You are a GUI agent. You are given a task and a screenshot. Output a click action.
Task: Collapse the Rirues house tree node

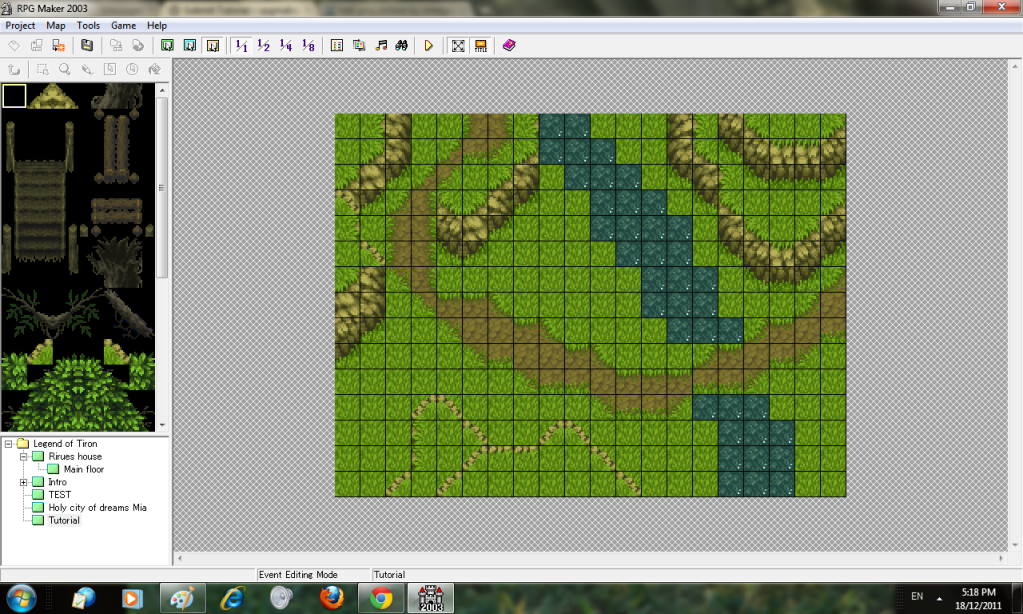23,457
